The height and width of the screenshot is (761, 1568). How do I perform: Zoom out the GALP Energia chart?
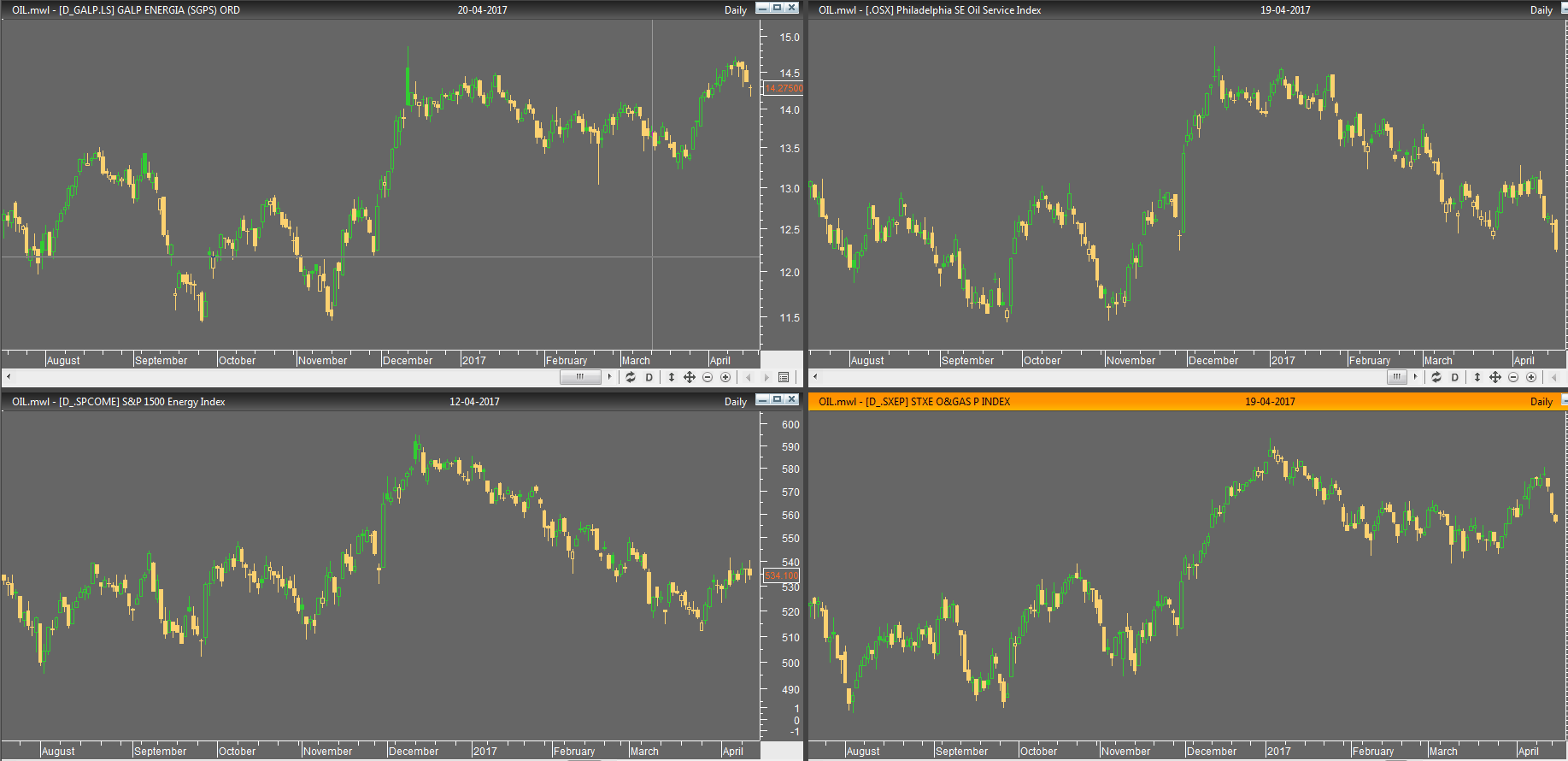[x=708, y=377]
